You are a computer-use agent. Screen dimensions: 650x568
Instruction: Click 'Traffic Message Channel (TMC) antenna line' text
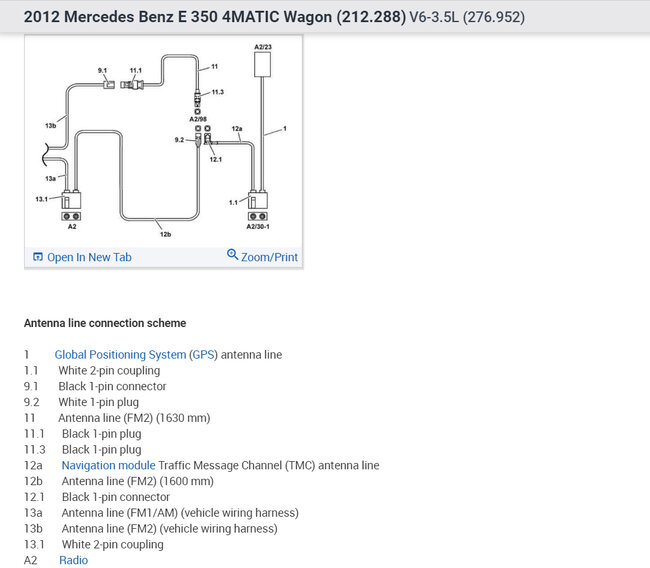pyautogui.click(x=269, y=466)
